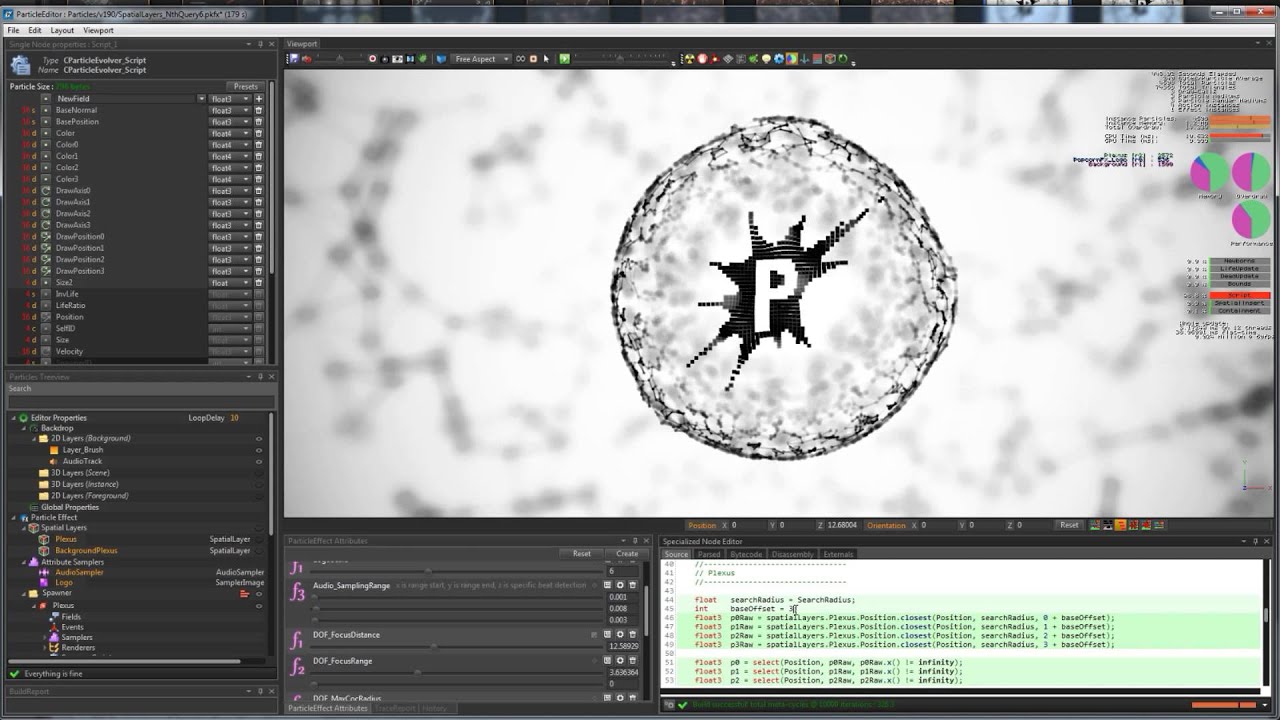Click the blue cube icon before Free Aspect
This screenshot has height=720, width=1280.
point(441,59)
